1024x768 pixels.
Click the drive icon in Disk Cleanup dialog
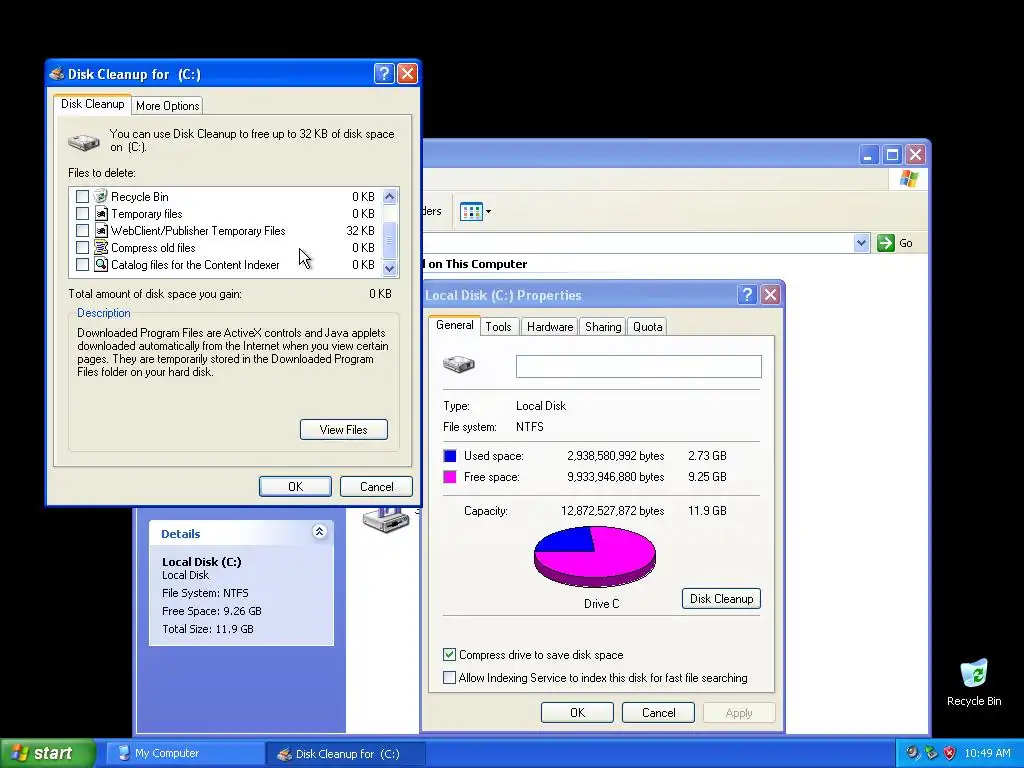(84, 142)
